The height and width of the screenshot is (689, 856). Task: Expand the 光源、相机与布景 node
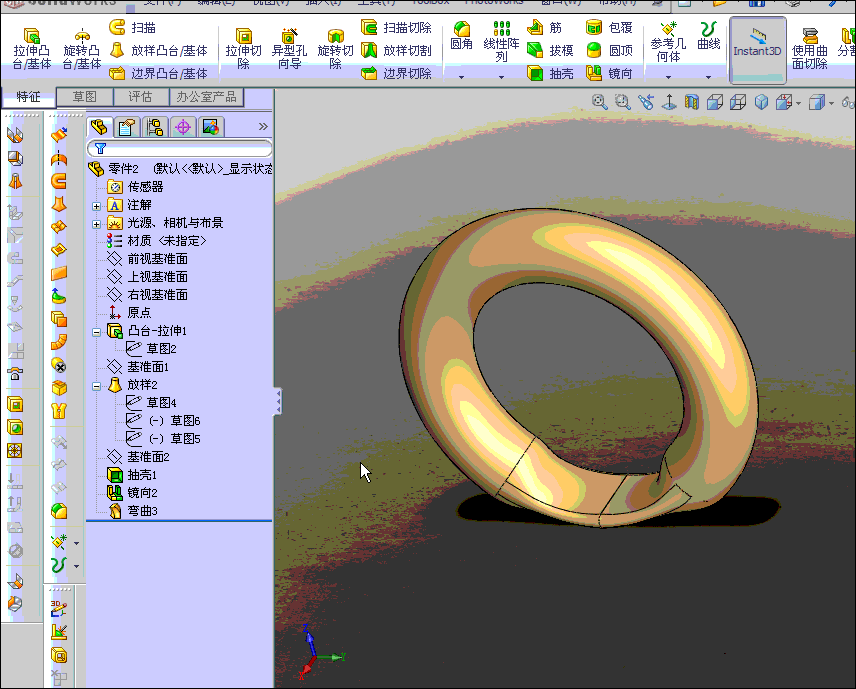tap(97, 224)
